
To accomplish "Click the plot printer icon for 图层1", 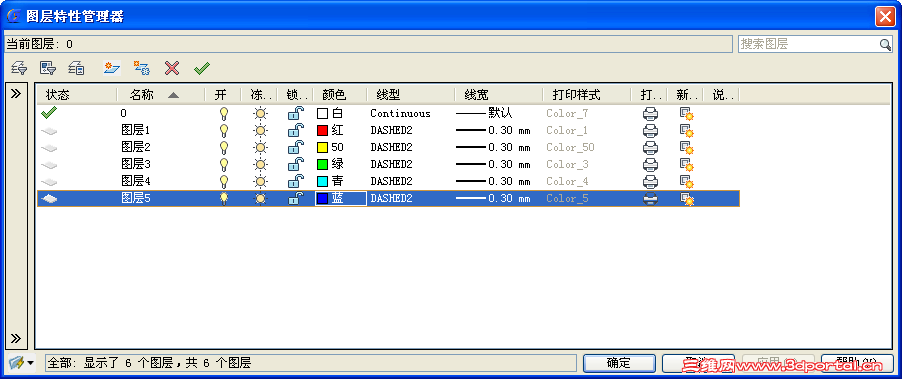I will coord(650,131).
